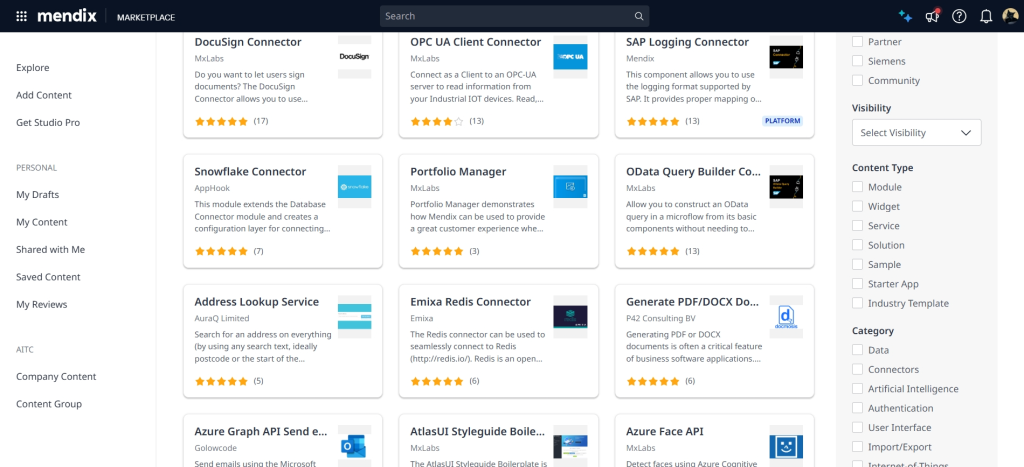Click the OData Query Builder thumbnail
Image resolution: width=1024 pixels, height=467 pixels.
point(786,187)
